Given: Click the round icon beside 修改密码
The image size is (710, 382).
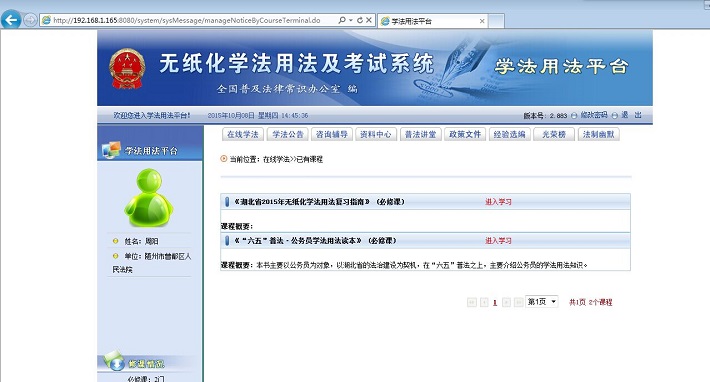Looking at the screenshot, I should click(574, 116).
